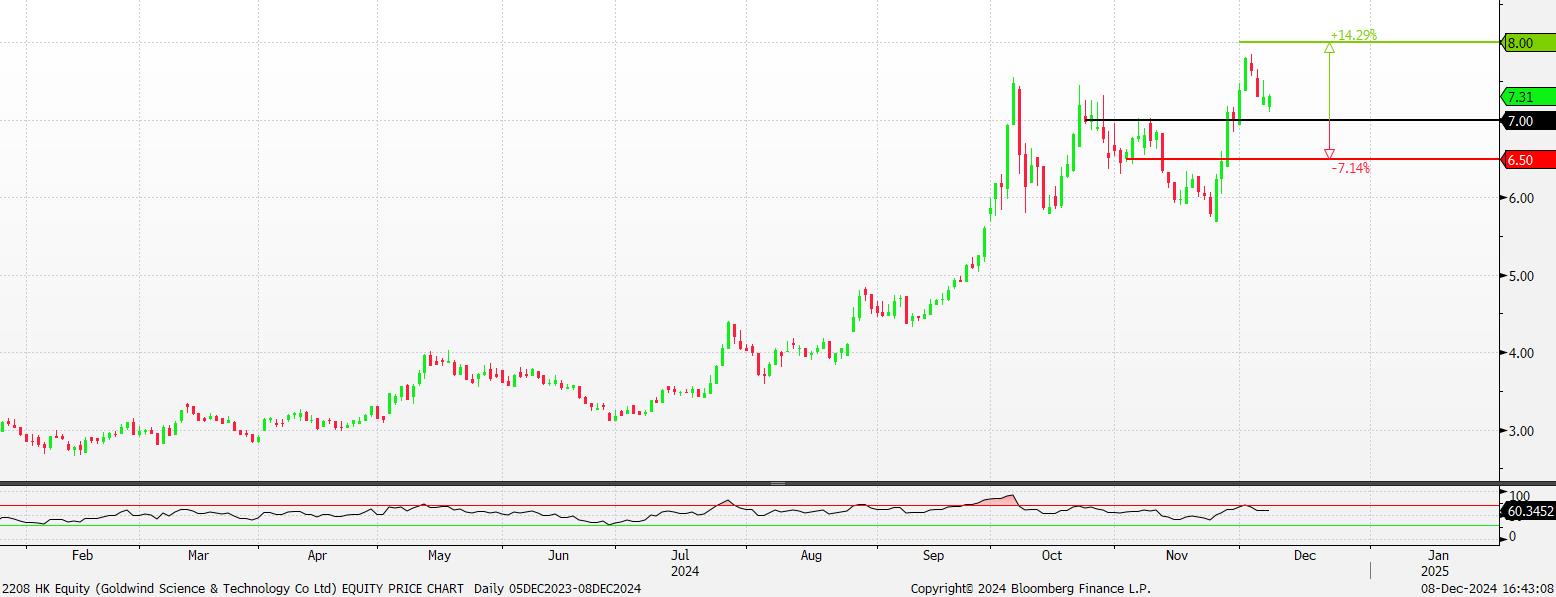Select the green 8.00 price label
Image resolution: width=1556 pixels, height=597 pixels.
(1530, 43)
